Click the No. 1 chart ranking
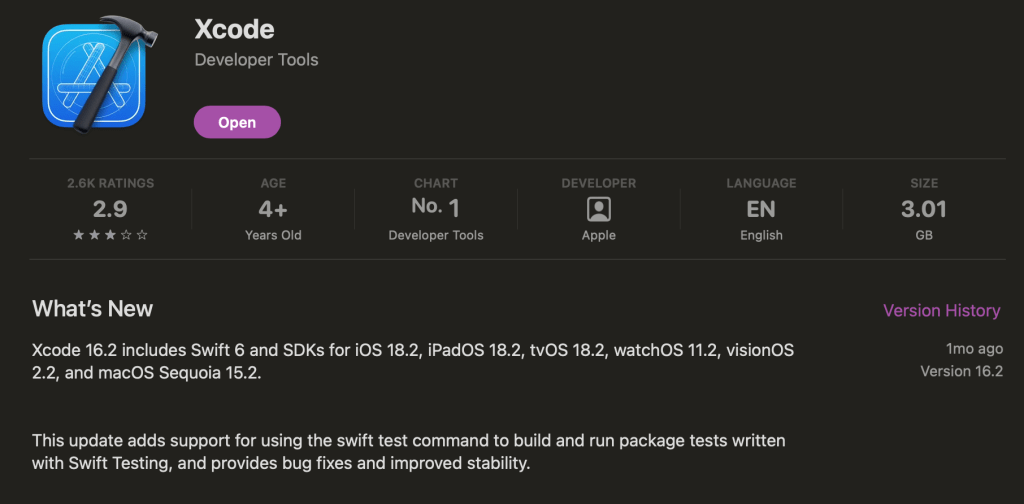This screenshot has height=504, width=1024. point(435,208)
